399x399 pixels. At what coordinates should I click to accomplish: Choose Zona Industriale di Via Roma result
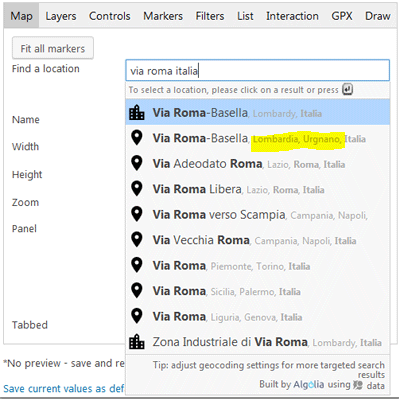[257, 342]
